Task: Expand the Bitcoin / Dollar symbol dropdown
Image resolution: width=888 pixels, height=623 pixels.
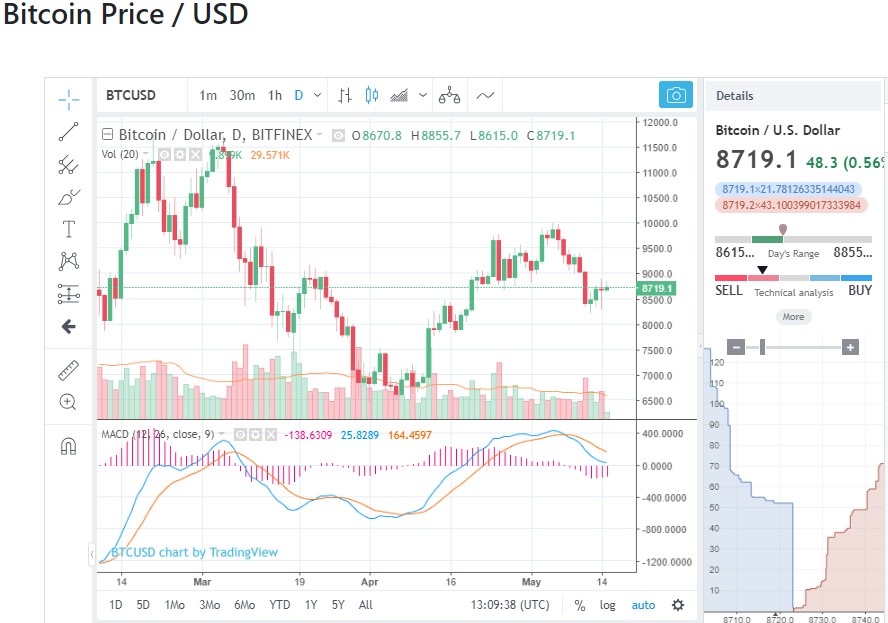Action: coord(318,133)
